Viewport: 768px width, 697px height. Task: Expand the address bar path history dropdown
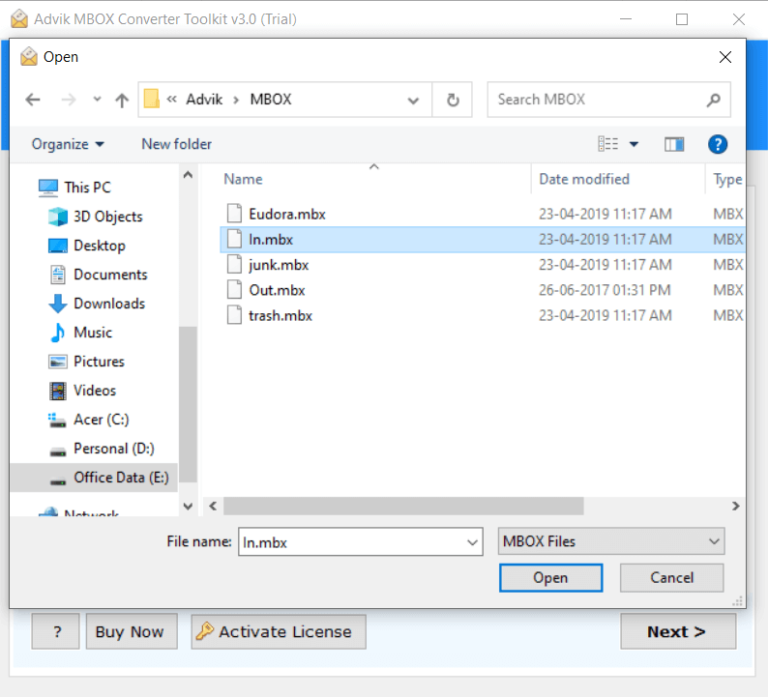tap(414, 100)
